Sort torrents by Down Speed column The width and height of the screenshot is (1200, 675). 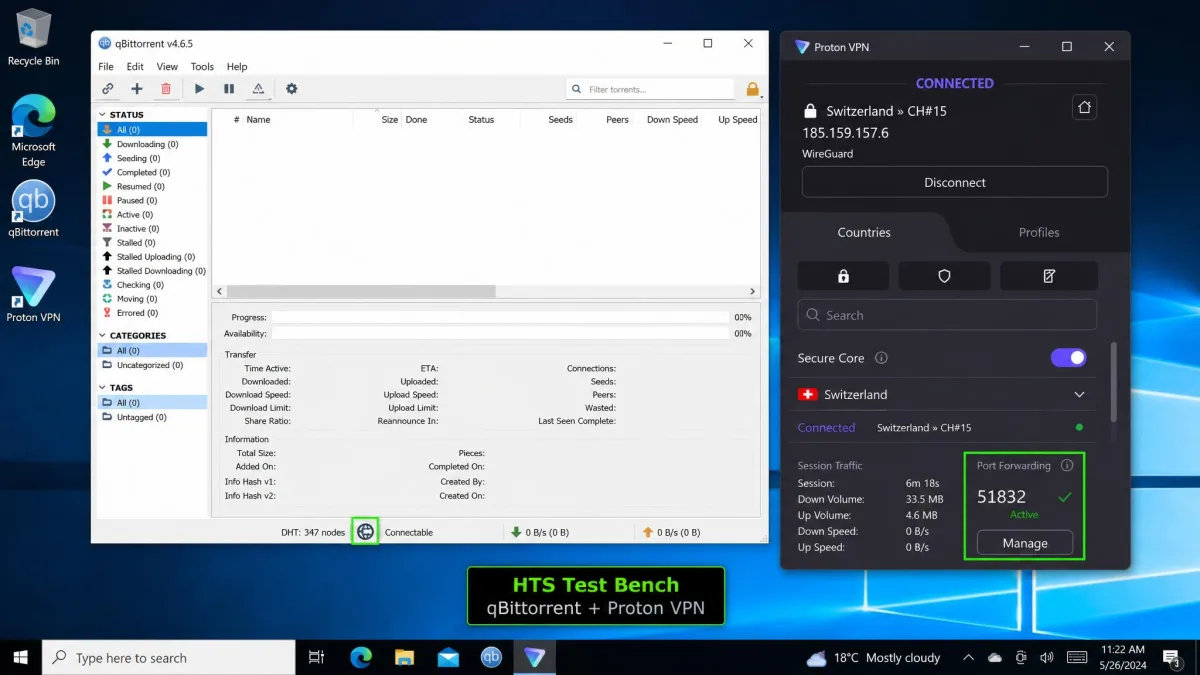[x=670, y=120]
